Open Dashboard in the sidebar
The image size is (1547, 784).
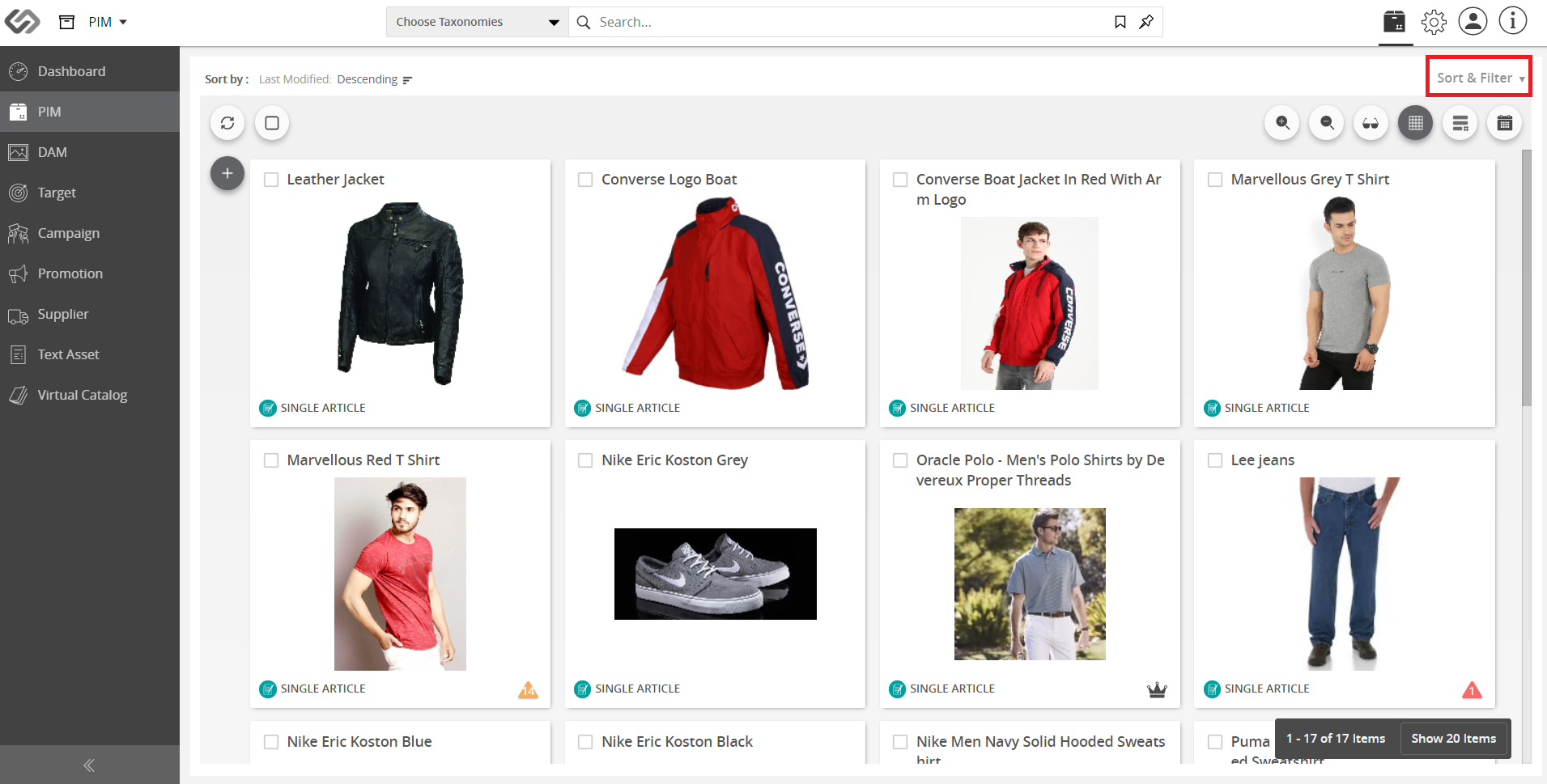pos(90,71)
